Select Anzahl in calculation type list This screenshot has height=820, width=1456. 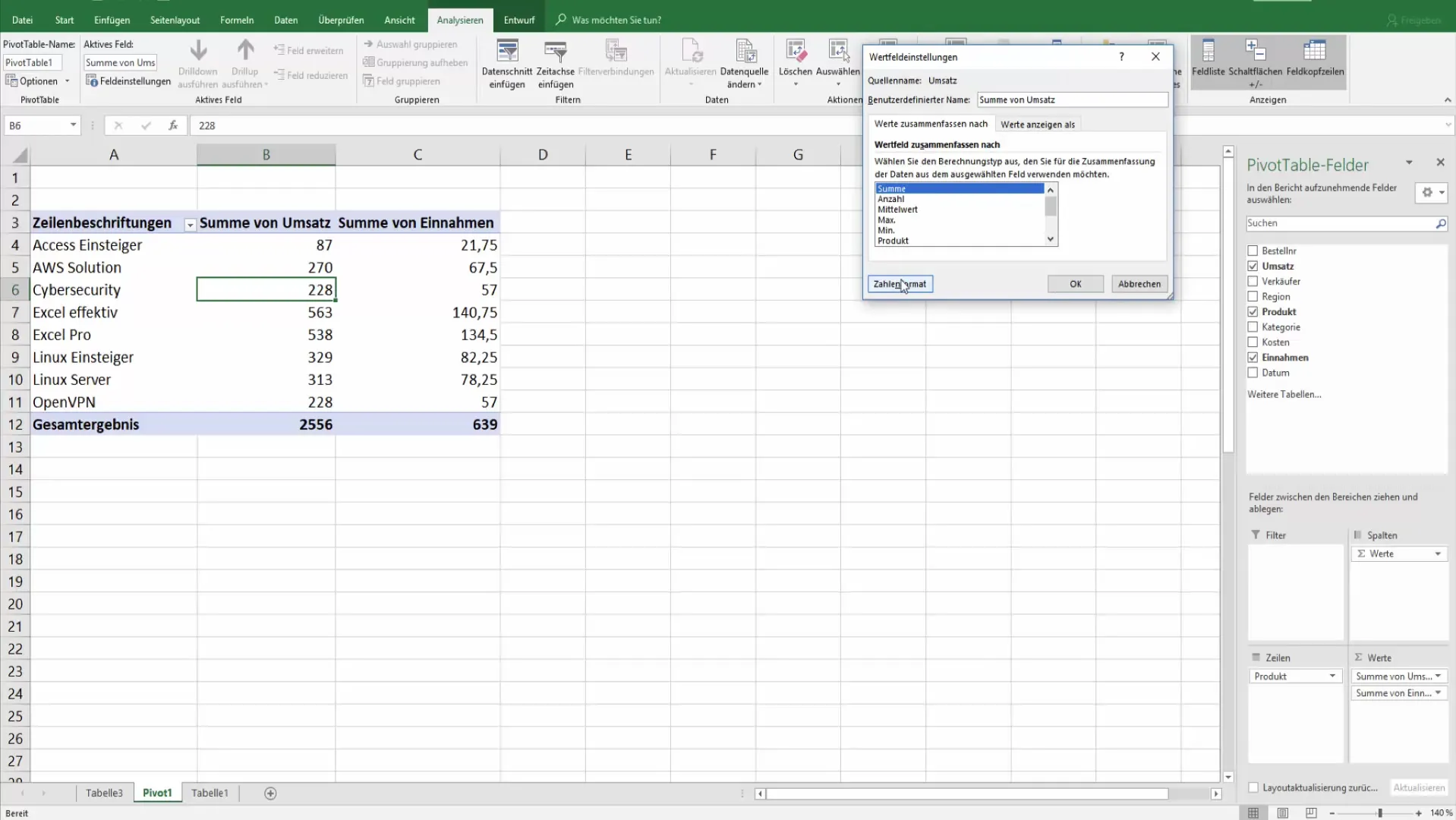tap(960, 199)
